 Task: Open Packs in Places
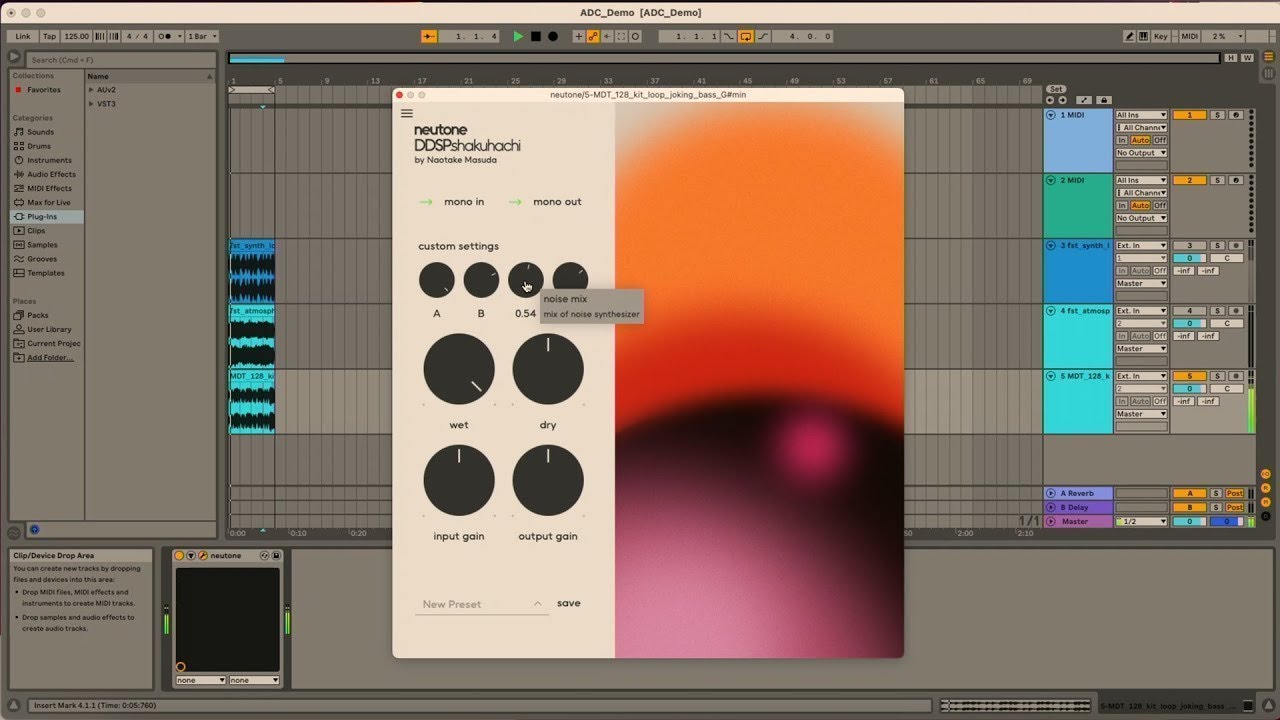click(x=38, y=315)
